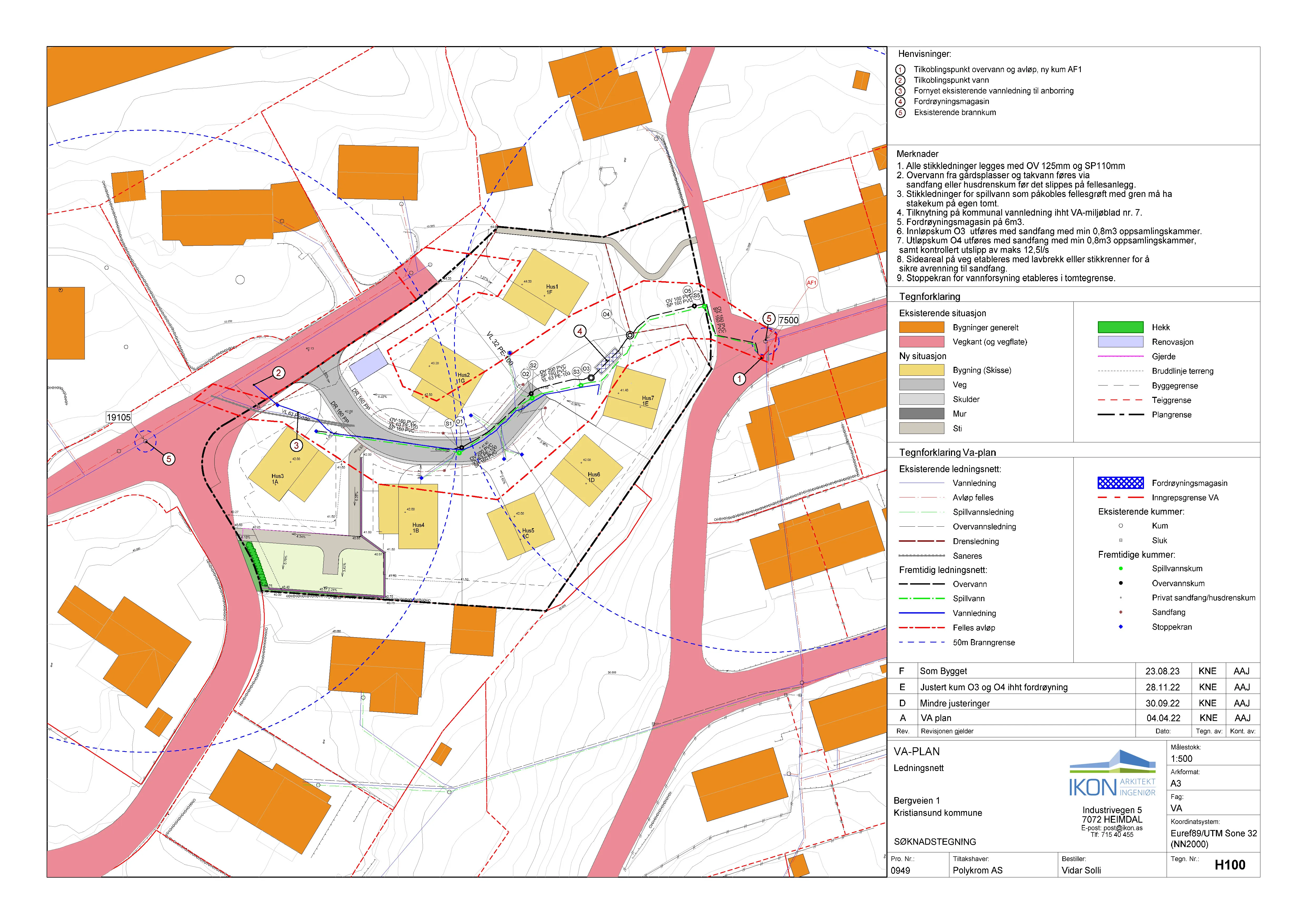Click the blue Stoppekran diamond in legend

1121,627
